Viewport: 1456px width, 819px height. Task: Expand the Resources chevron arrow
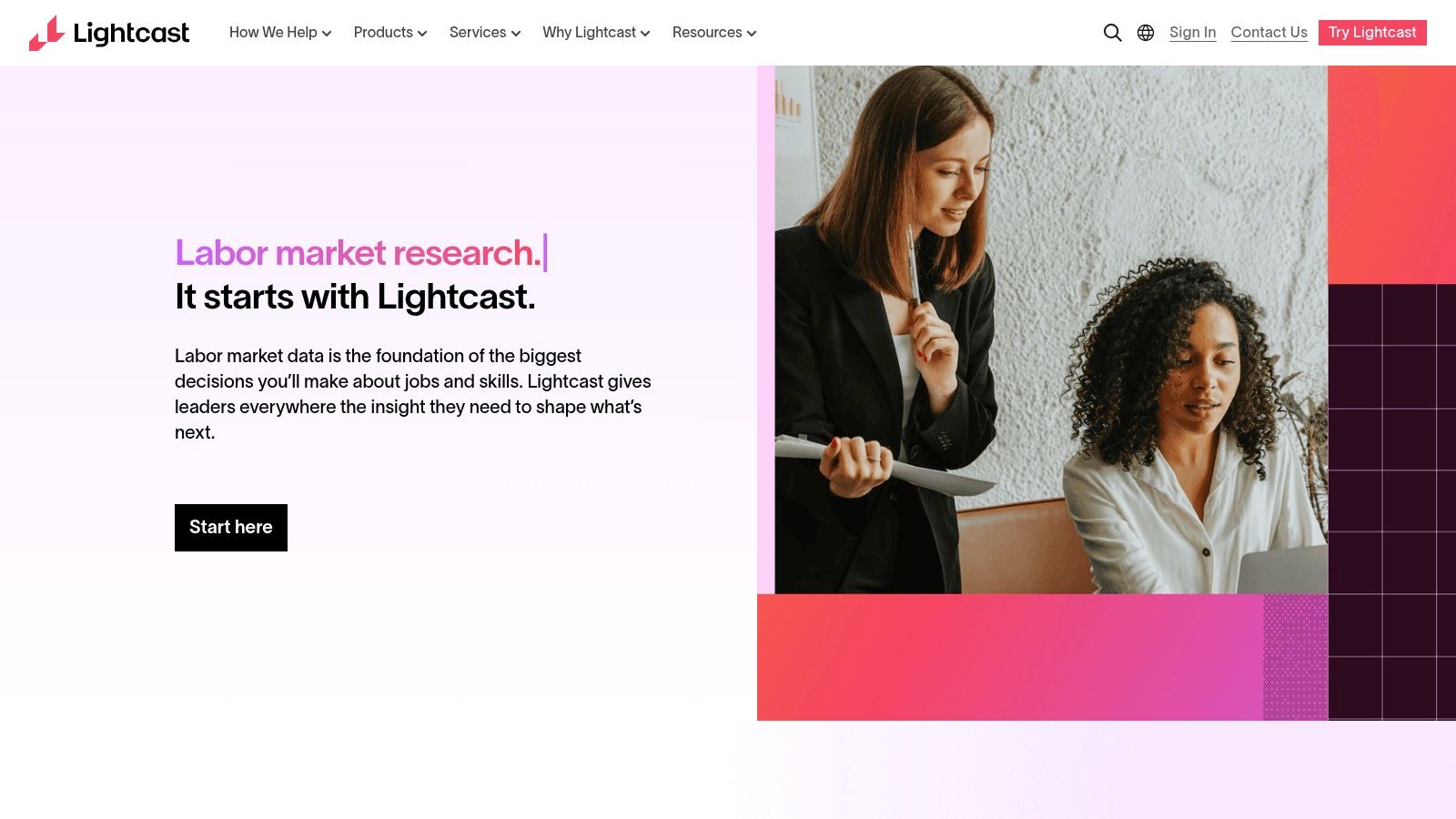752,34
